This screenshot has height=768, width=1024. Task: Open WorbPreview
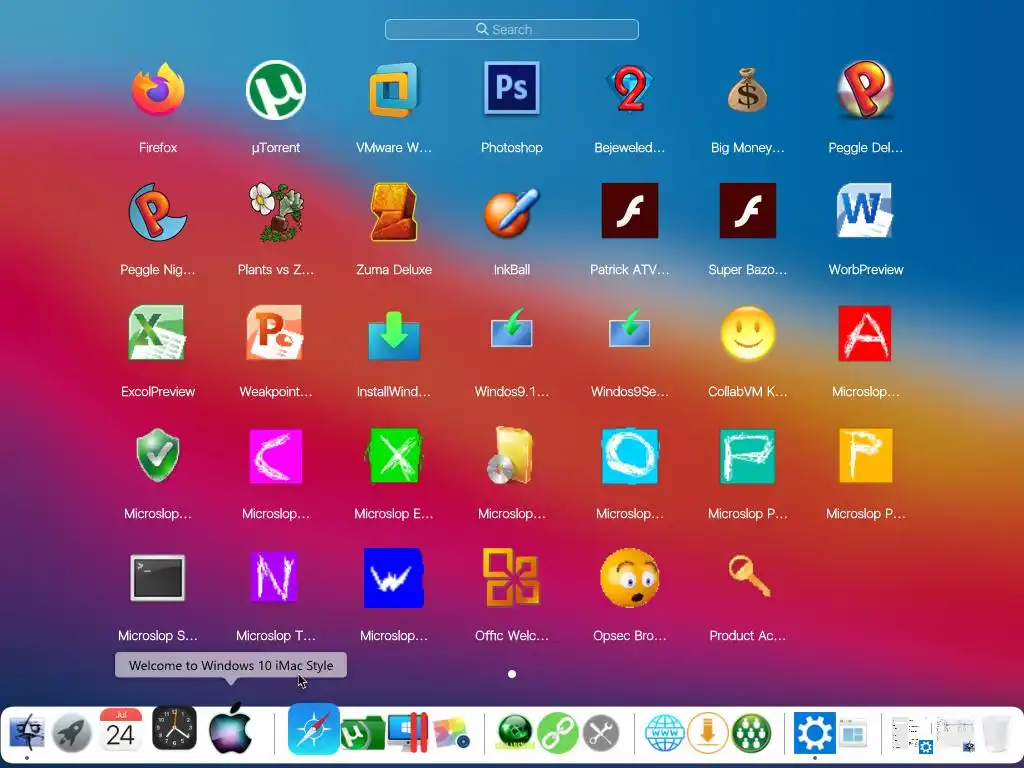865,210
